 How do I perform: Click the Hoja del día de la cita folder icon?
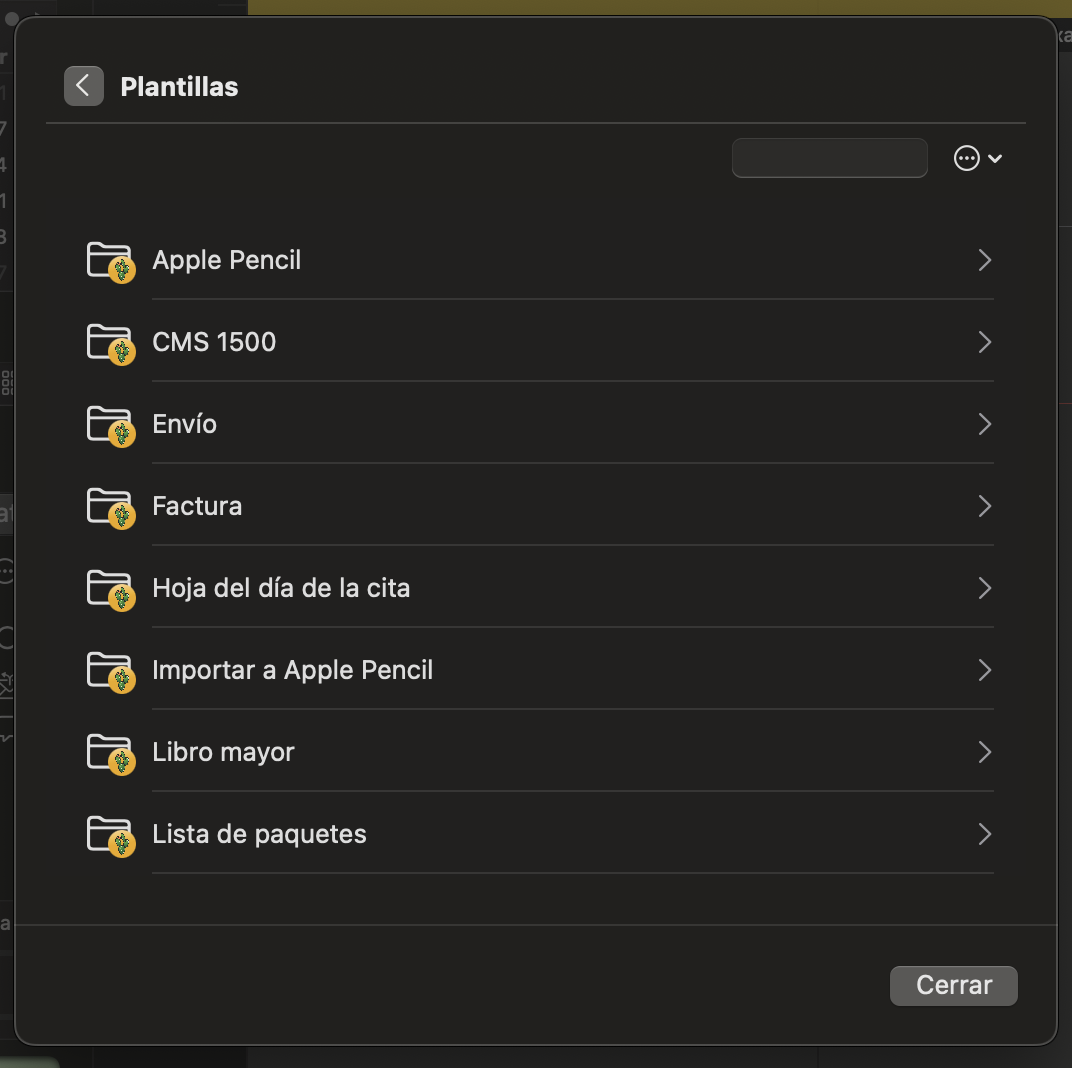pyautogui.click(x=111, y=590)
